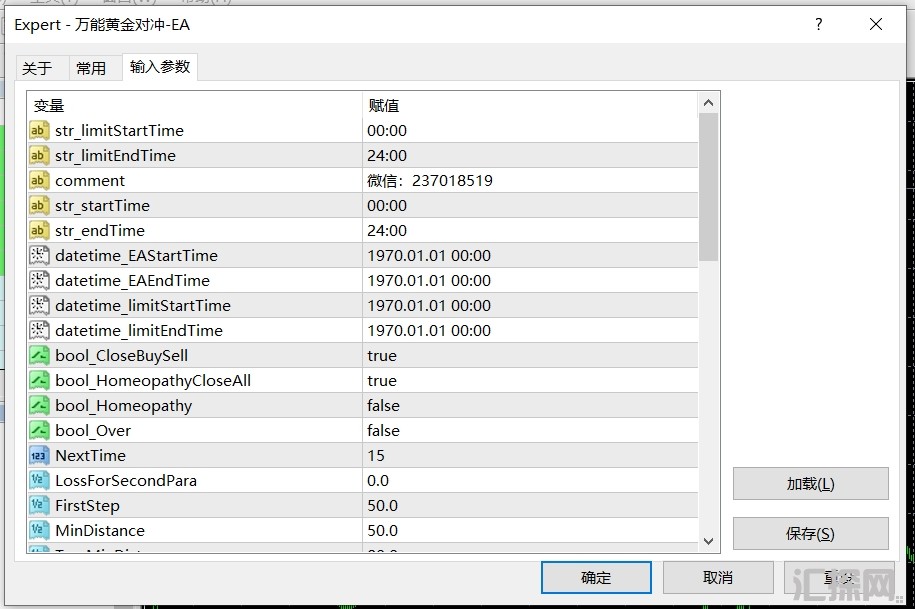Click the variable name MinDistance
Viewport: 915px width, 609px height.
coord(100,531)
